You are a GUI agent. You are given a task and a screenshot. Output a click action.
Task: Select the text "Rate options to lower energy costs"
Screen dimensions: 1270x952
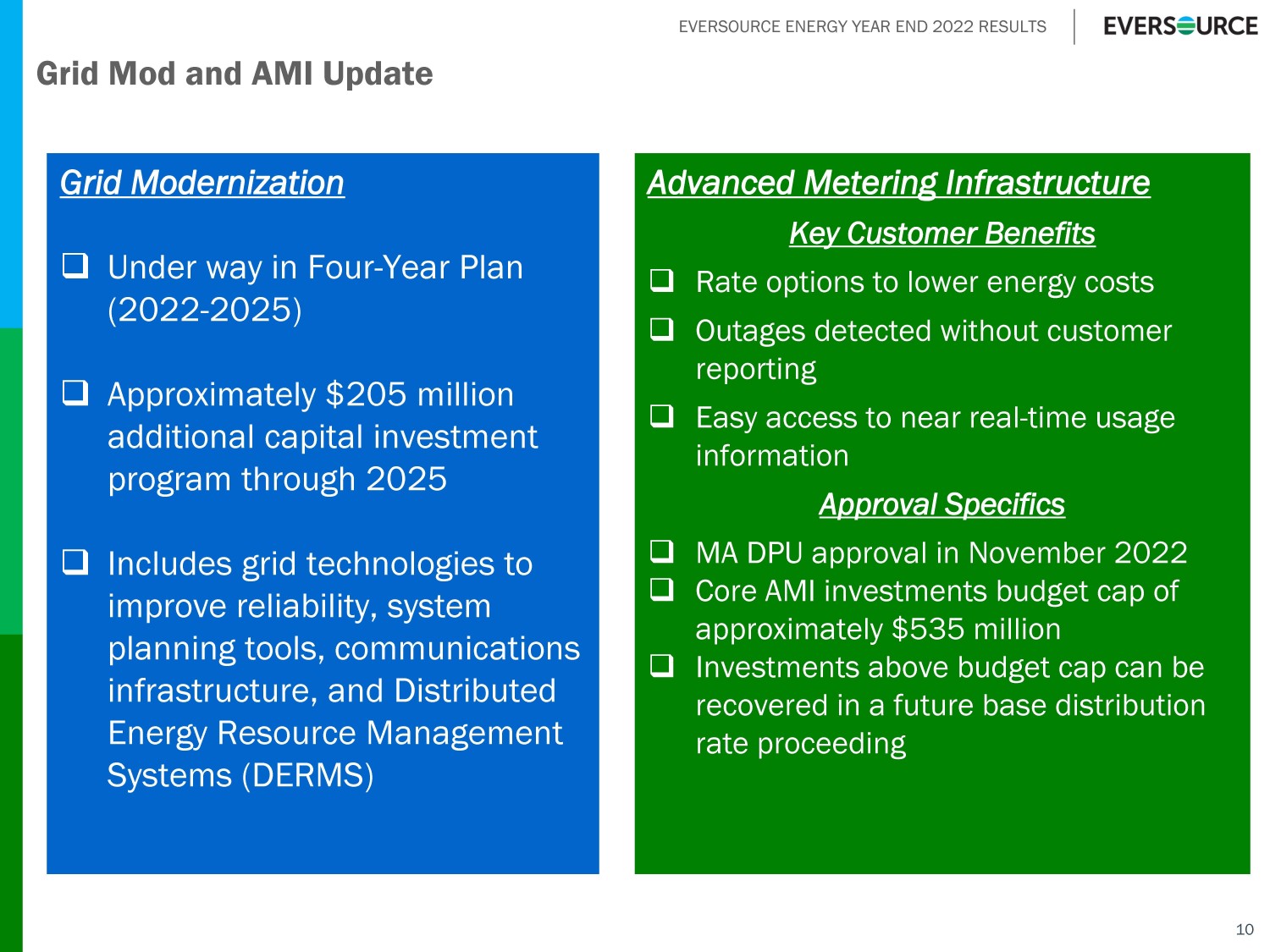(925, 283)
